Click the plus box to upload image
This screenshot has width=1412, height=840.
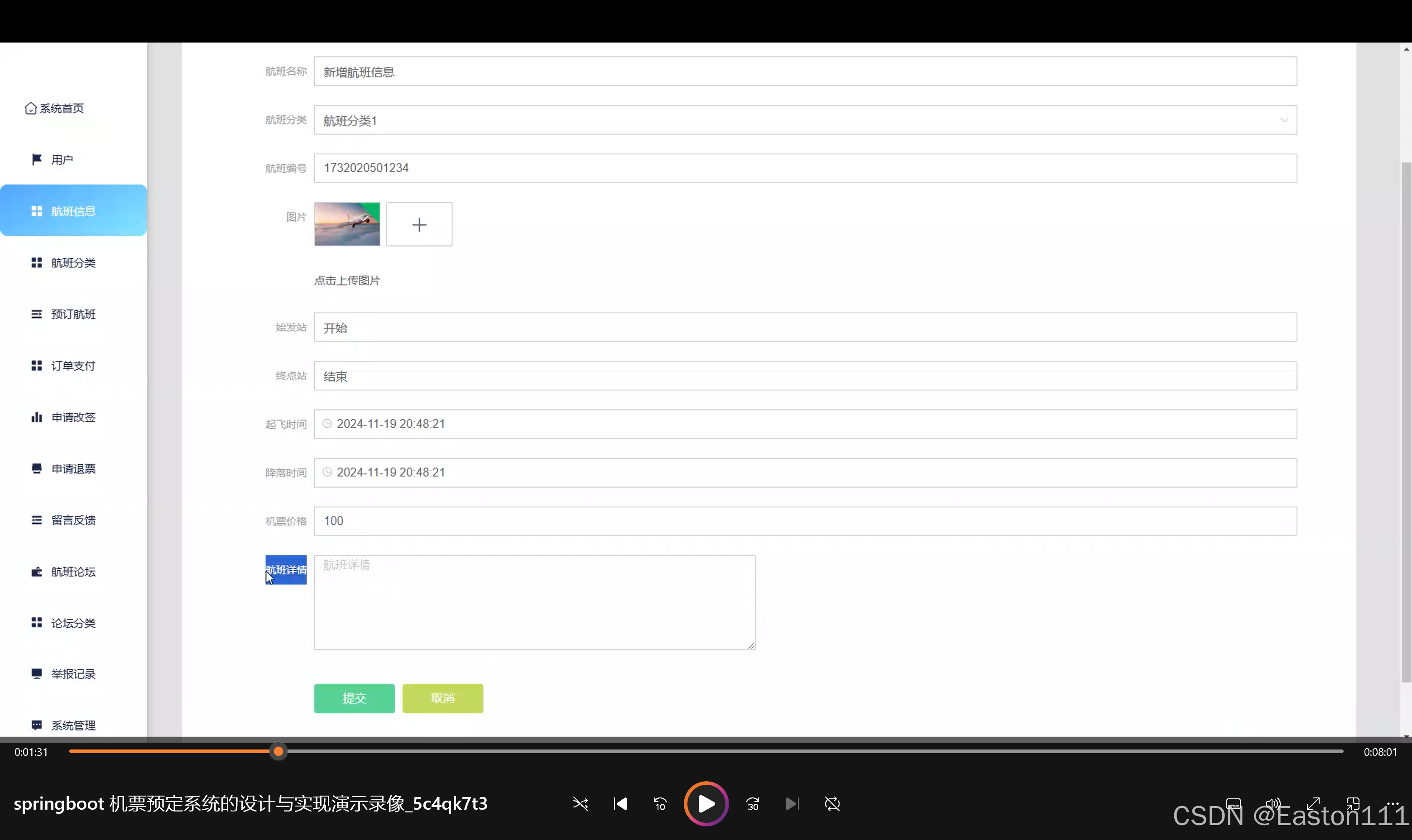pyautogui.click(x=419, y=224)
